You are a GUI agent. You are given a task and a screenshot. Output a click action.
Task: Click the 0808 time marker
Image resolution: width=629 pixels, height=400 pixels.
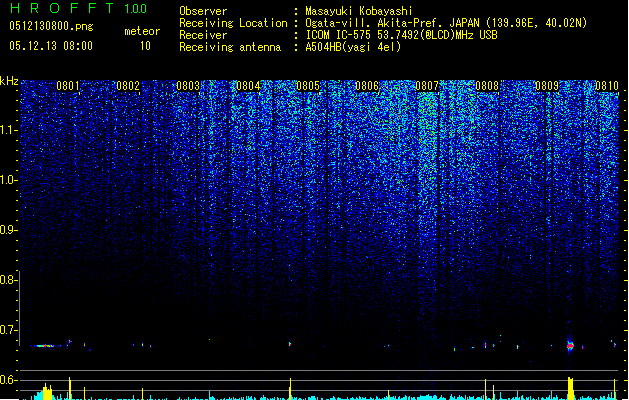pos(487,86)
